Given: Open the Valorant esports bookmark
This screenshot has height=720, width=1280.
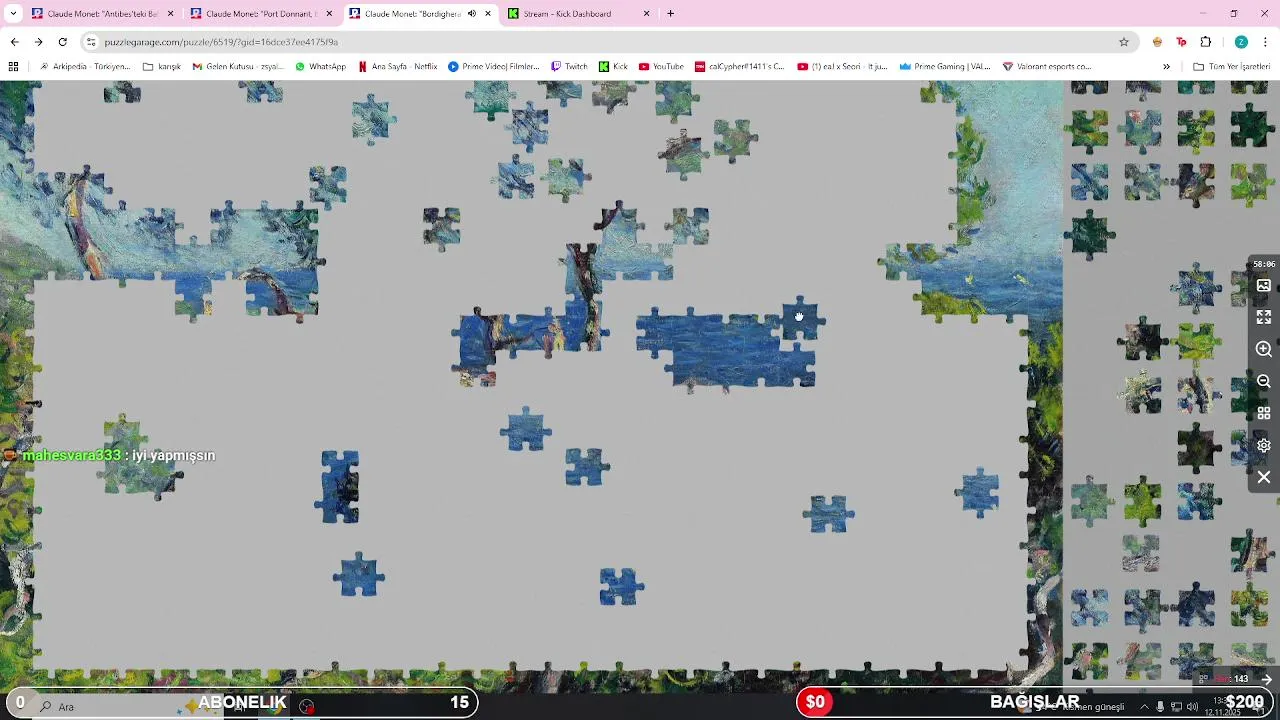Looking at the screenshot, I should (x=1046, y=67).
